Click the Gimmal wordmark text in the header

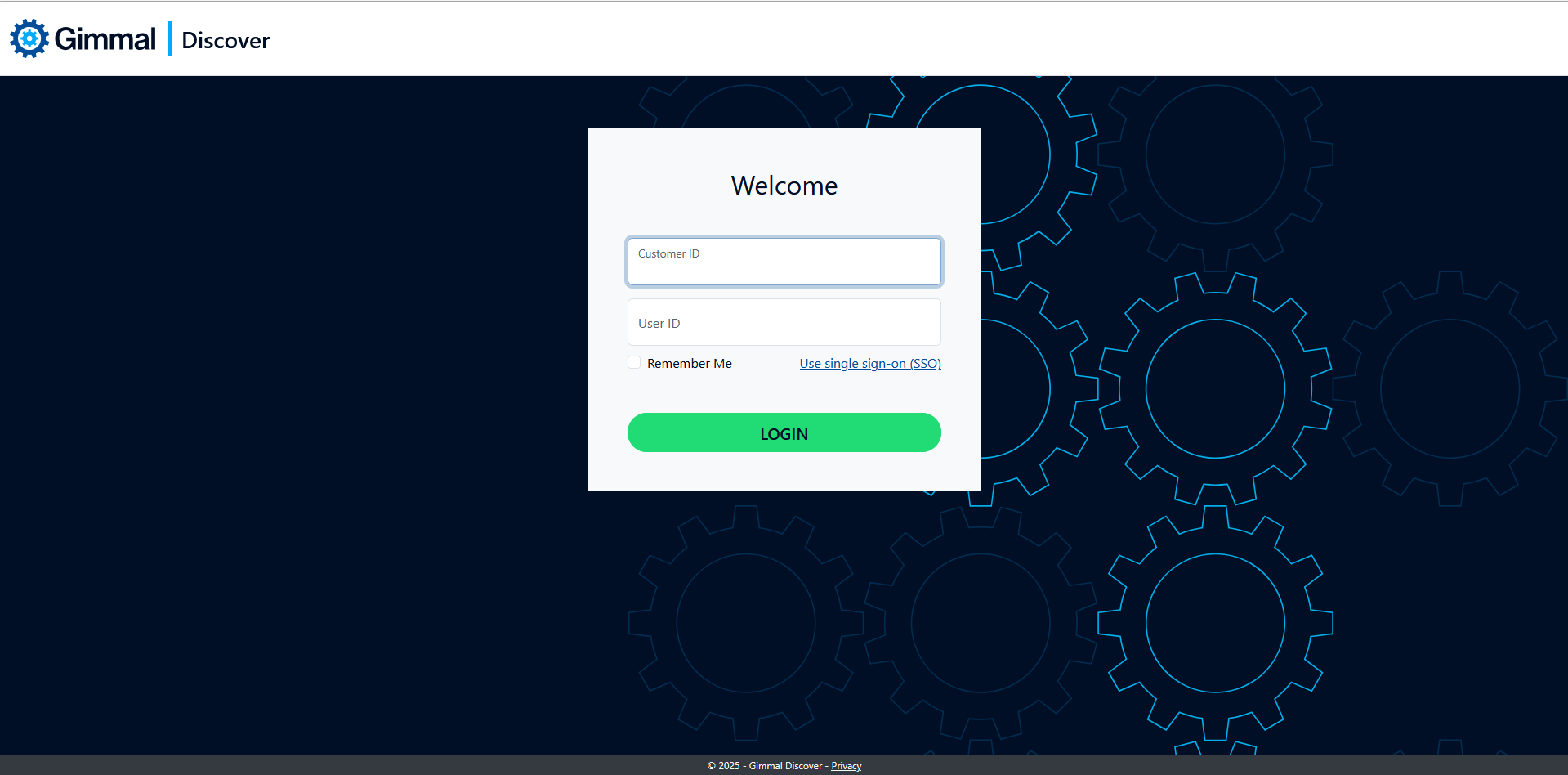point(105,38)
